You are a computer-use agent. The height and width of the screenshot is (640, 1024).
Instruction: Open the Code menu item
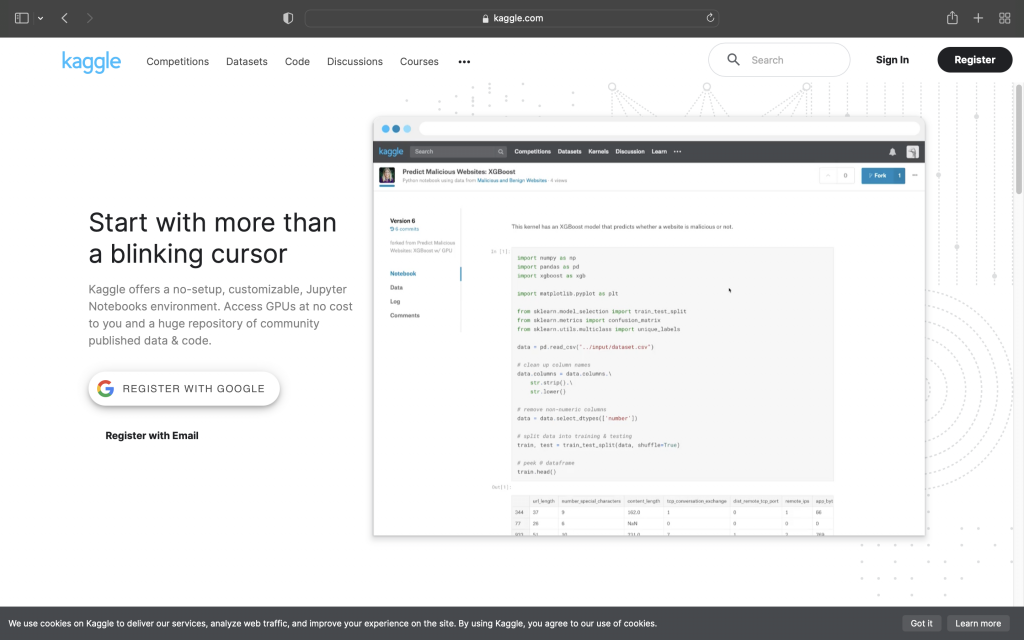pyautogui.click(x=297, y=61)
